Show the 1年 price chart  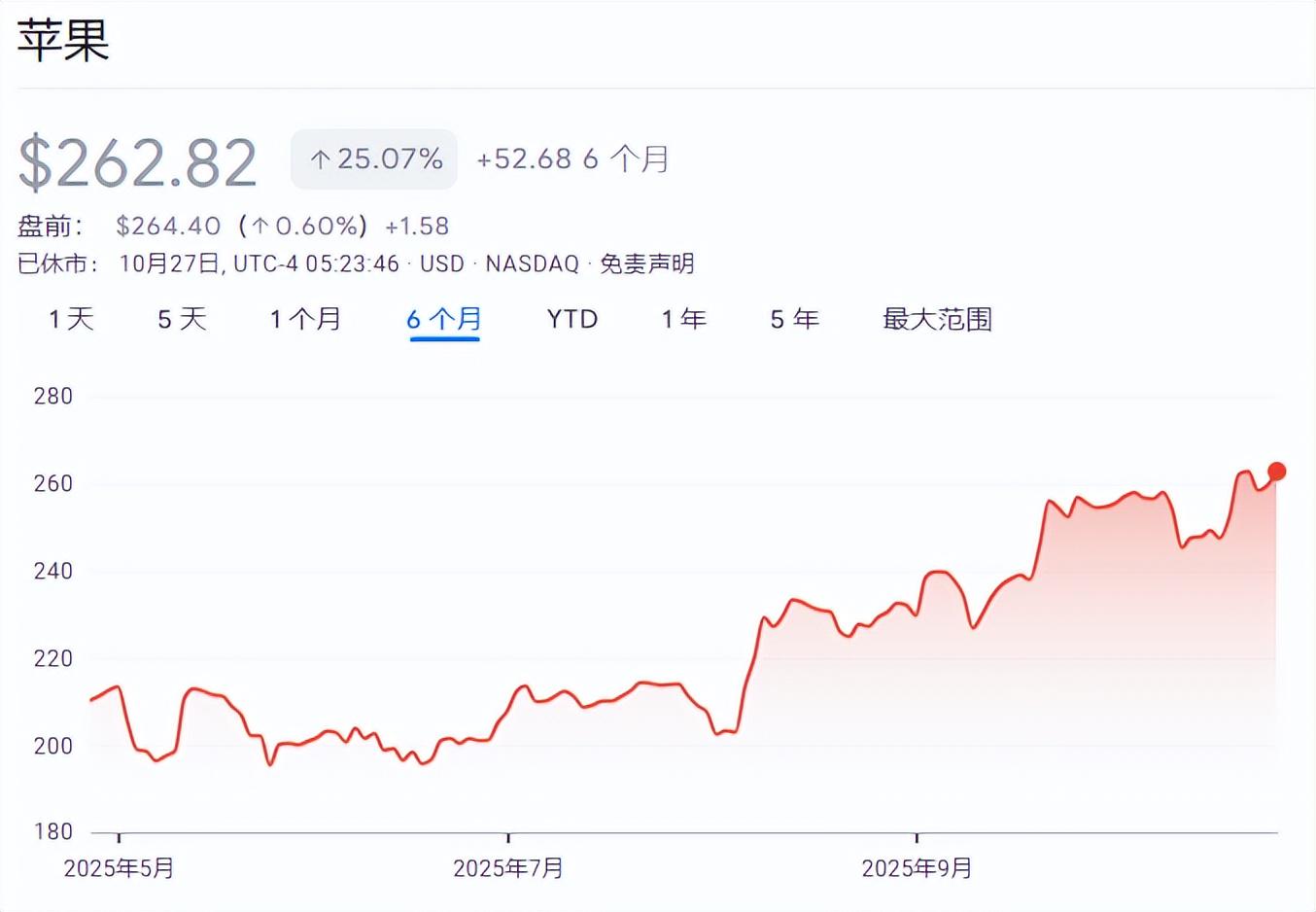[683, 319]
